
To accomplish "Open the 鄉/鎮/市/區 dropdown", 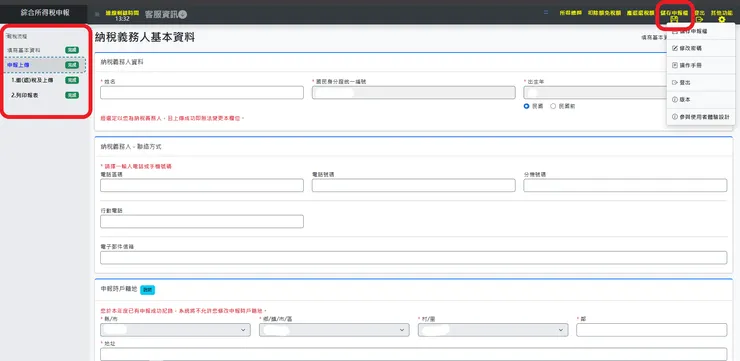I will pos(334,330).
